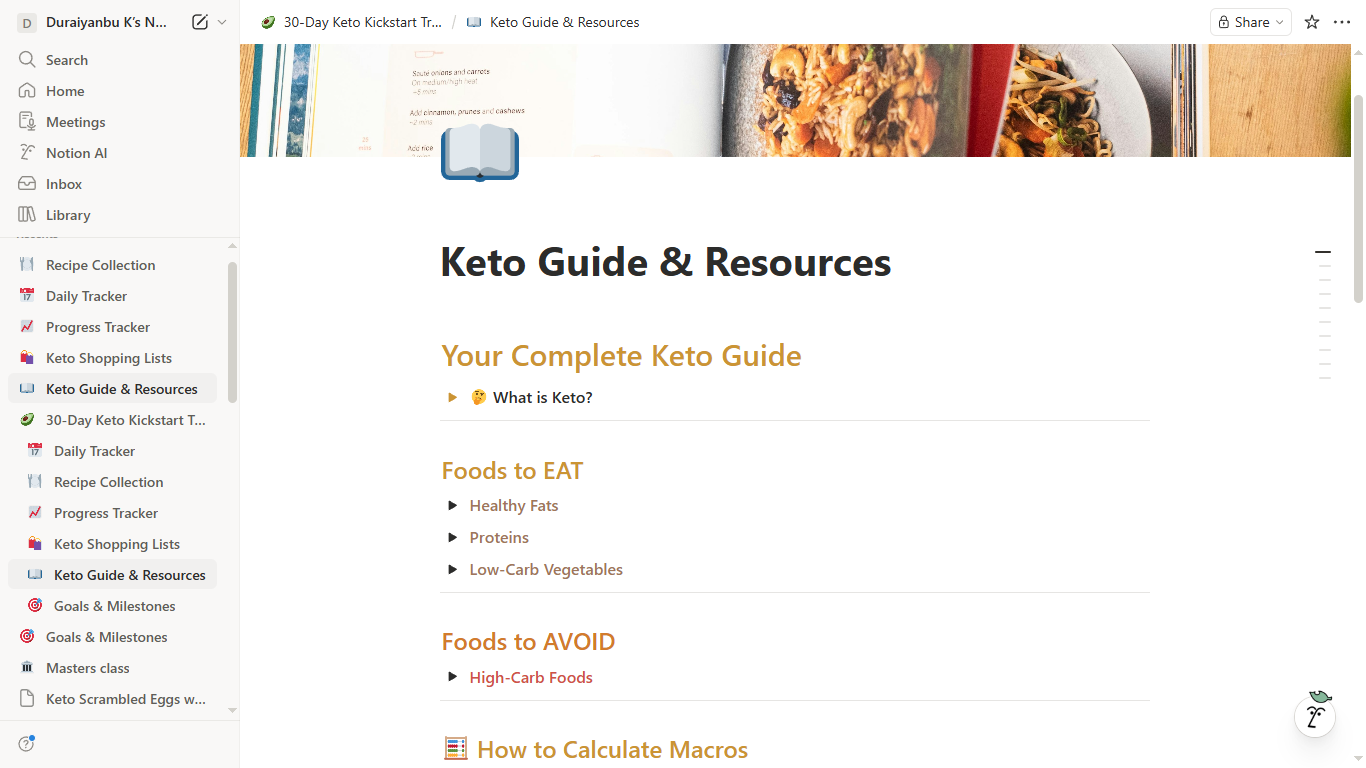Open the three-dot page options menu
1366x768 pixels.
click(1342, 22)
